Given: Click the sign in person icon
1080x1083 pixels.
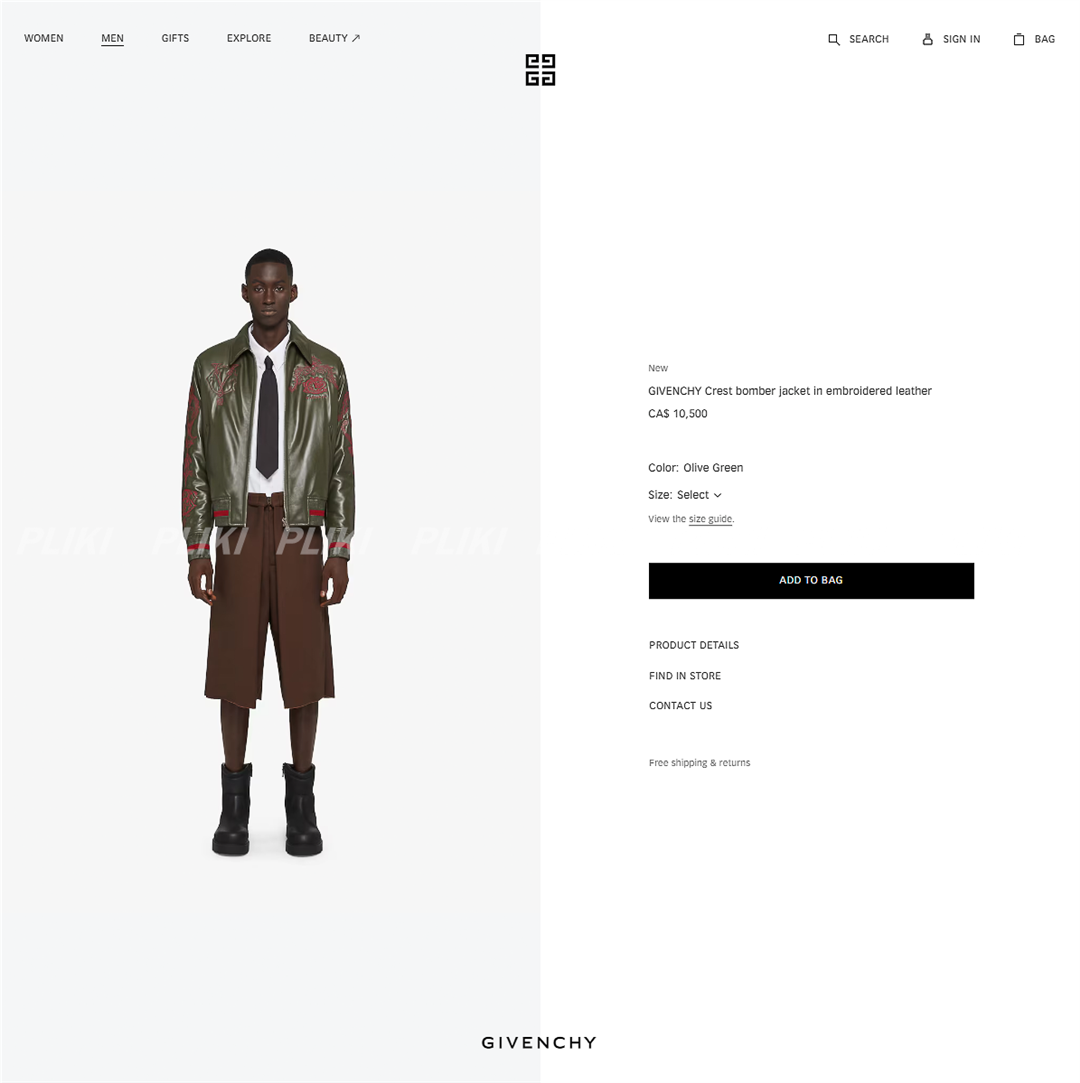Looking at the screenshot, I should [x=927, y=39].
